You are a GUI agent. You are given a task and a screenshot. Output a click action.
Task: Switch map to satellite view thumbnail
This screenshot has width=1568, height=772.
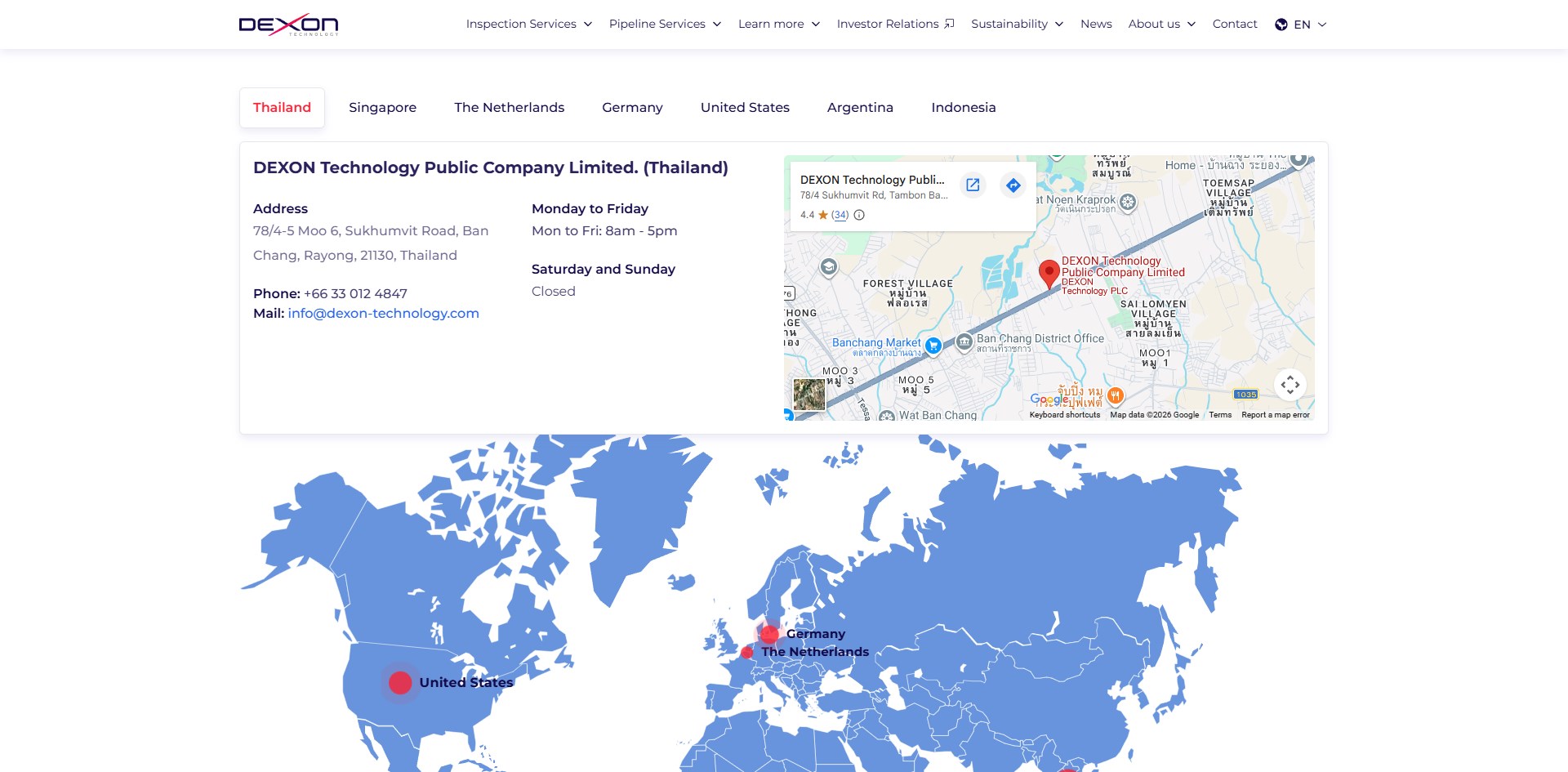point(809,395)
